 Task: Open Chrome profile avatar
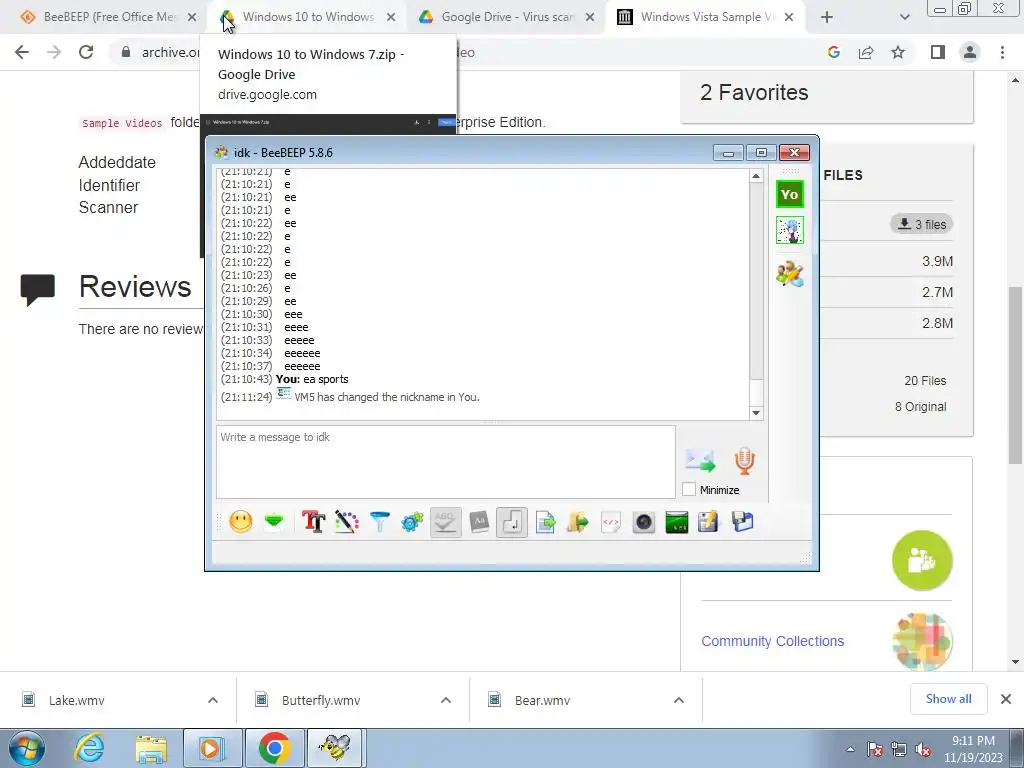pyautogui.click(x=970, y=52)
